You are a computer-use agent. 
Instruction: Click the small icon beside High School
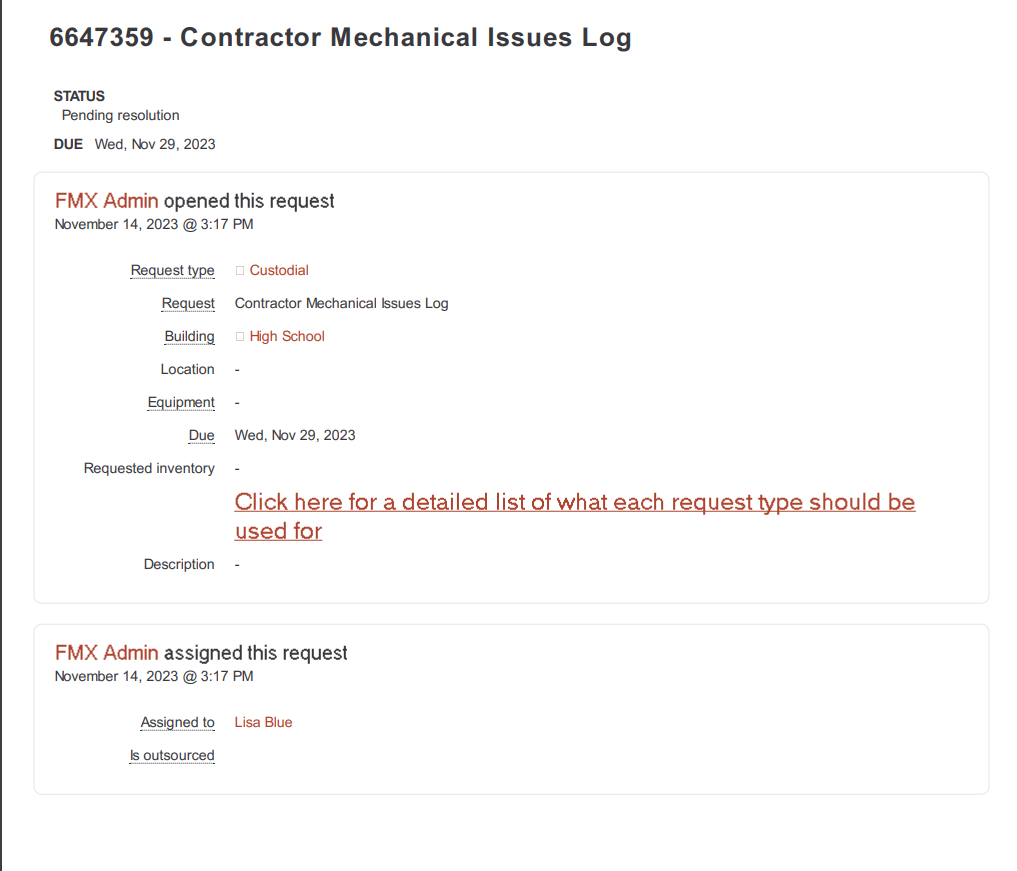coord(240,337)
